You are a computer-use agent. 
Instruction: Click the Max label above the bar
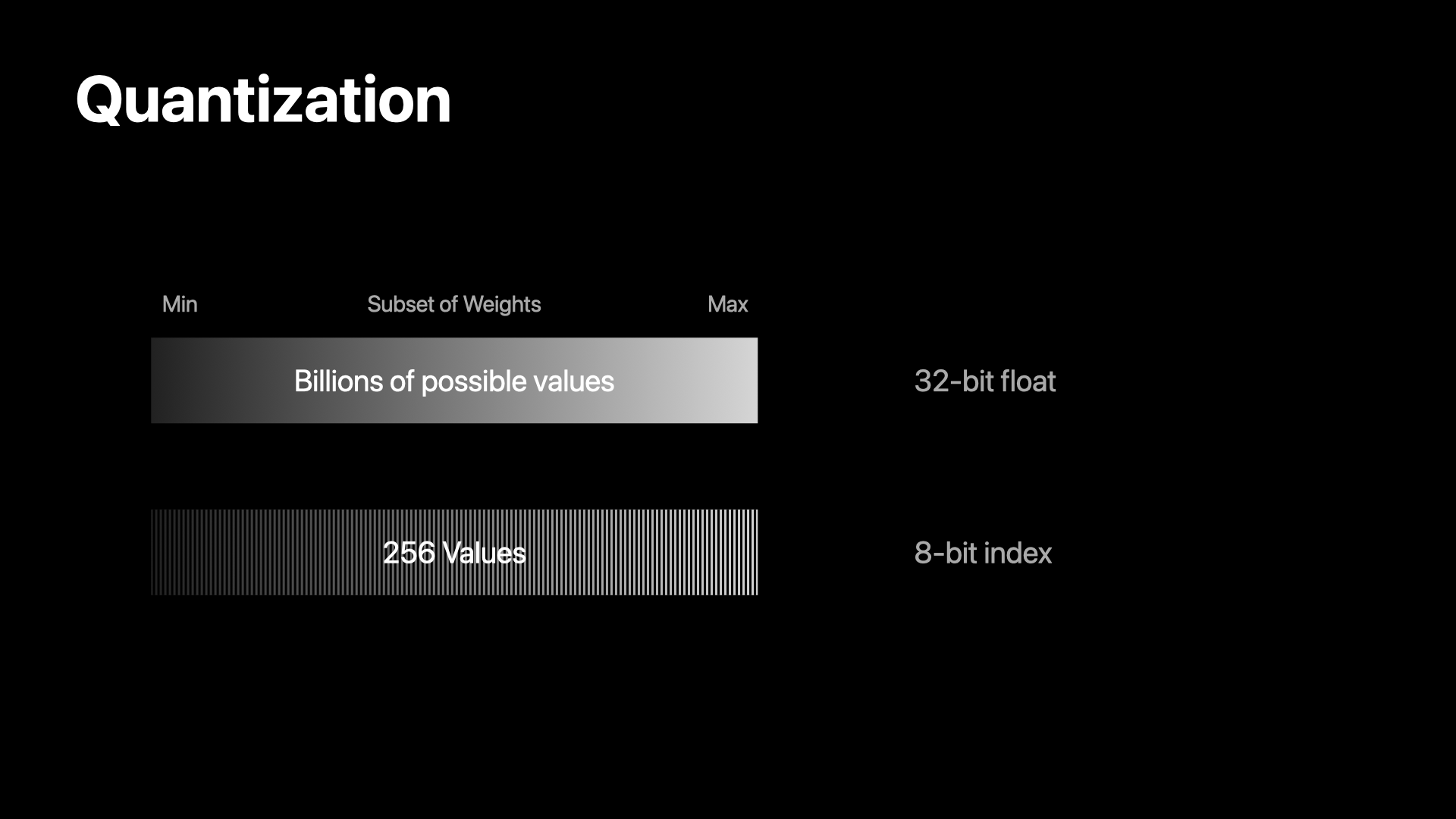point(727,304)
